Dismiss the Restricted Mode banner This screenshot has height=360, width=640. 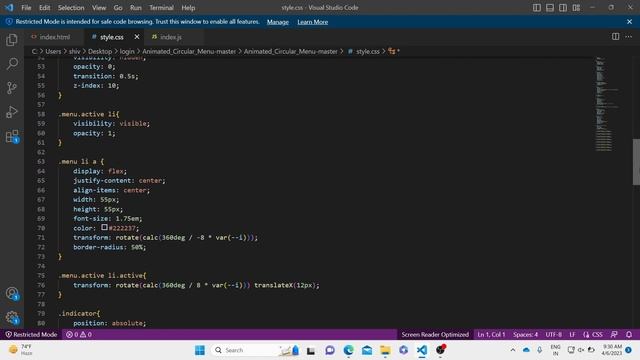coord(629,22)
